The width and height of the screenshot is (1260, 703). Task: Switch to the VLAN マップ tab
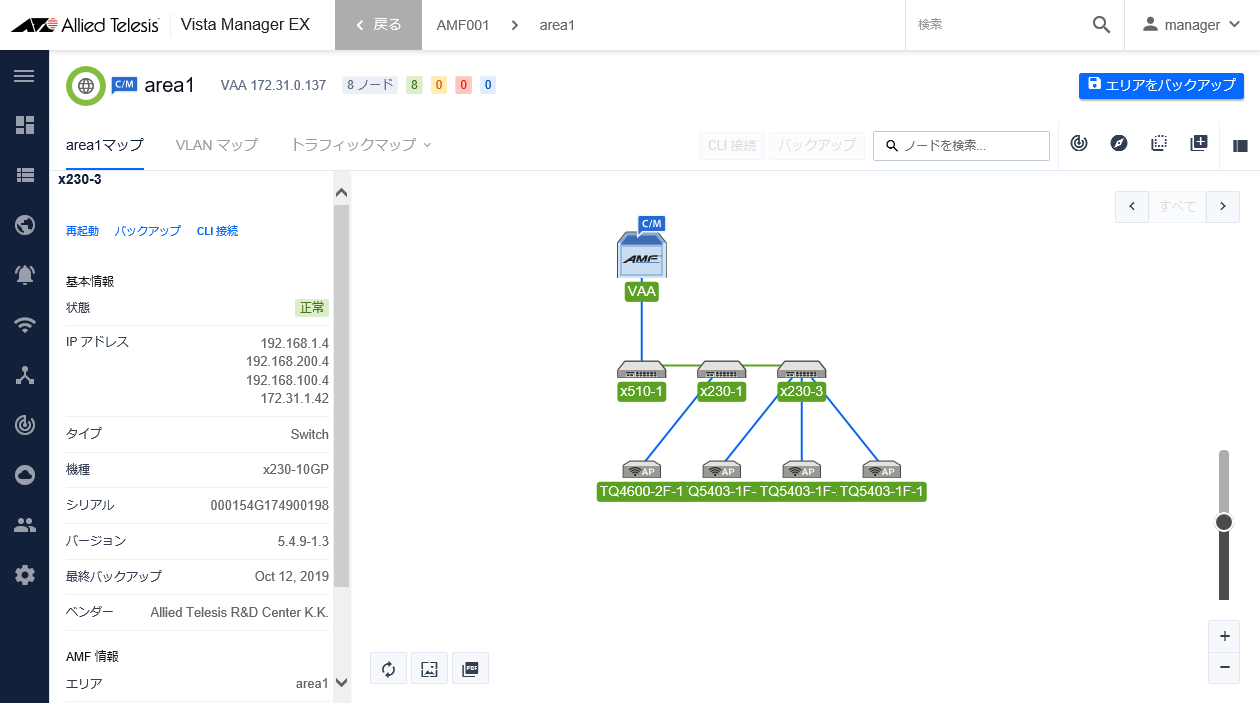[x=216, y=145]
